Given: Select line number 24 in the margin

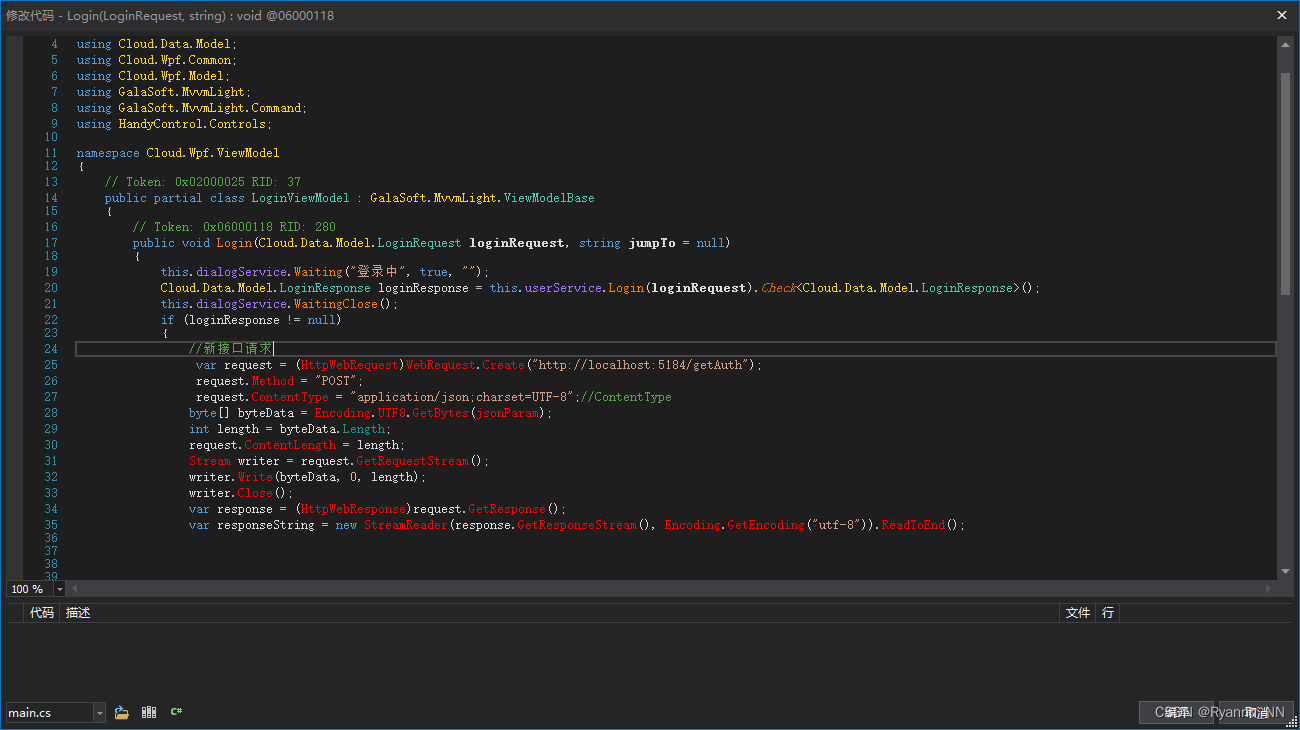Looking at the screenshot, I should point(50,348).
